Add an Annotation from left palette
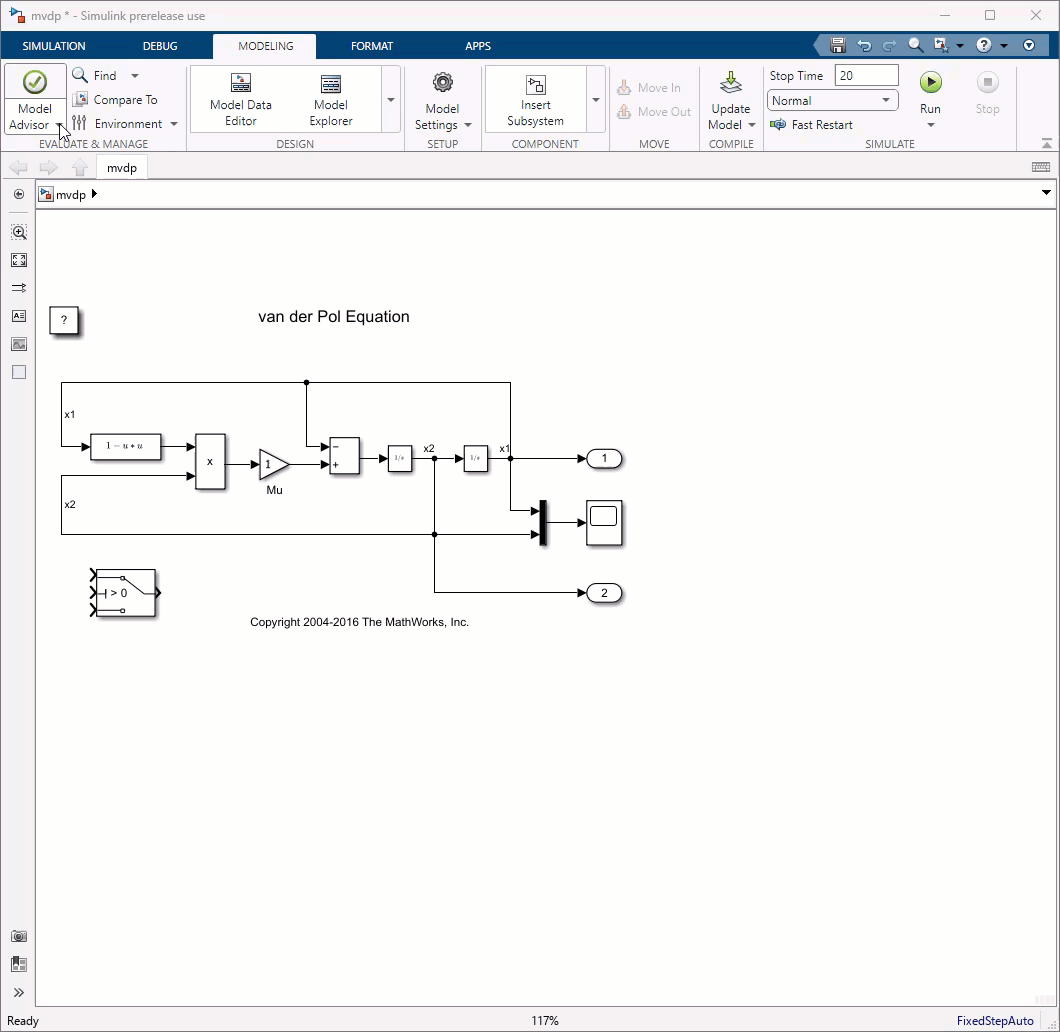This screenshot has height=1032, width=1060. click(x=19, y=316)
